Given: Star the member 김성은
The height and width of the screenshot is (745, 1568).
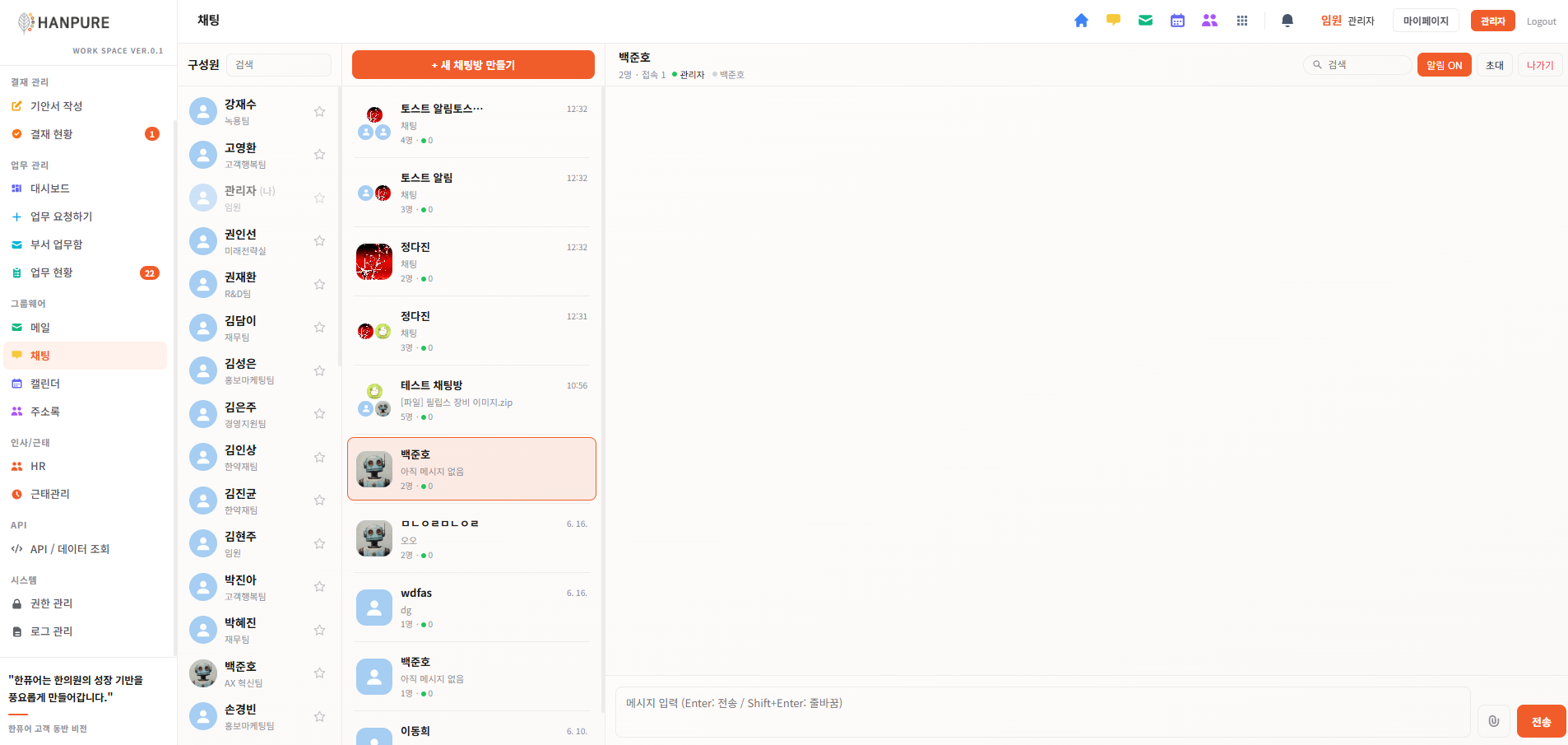Looking at the screenshot, I should [x=319, y=370].
